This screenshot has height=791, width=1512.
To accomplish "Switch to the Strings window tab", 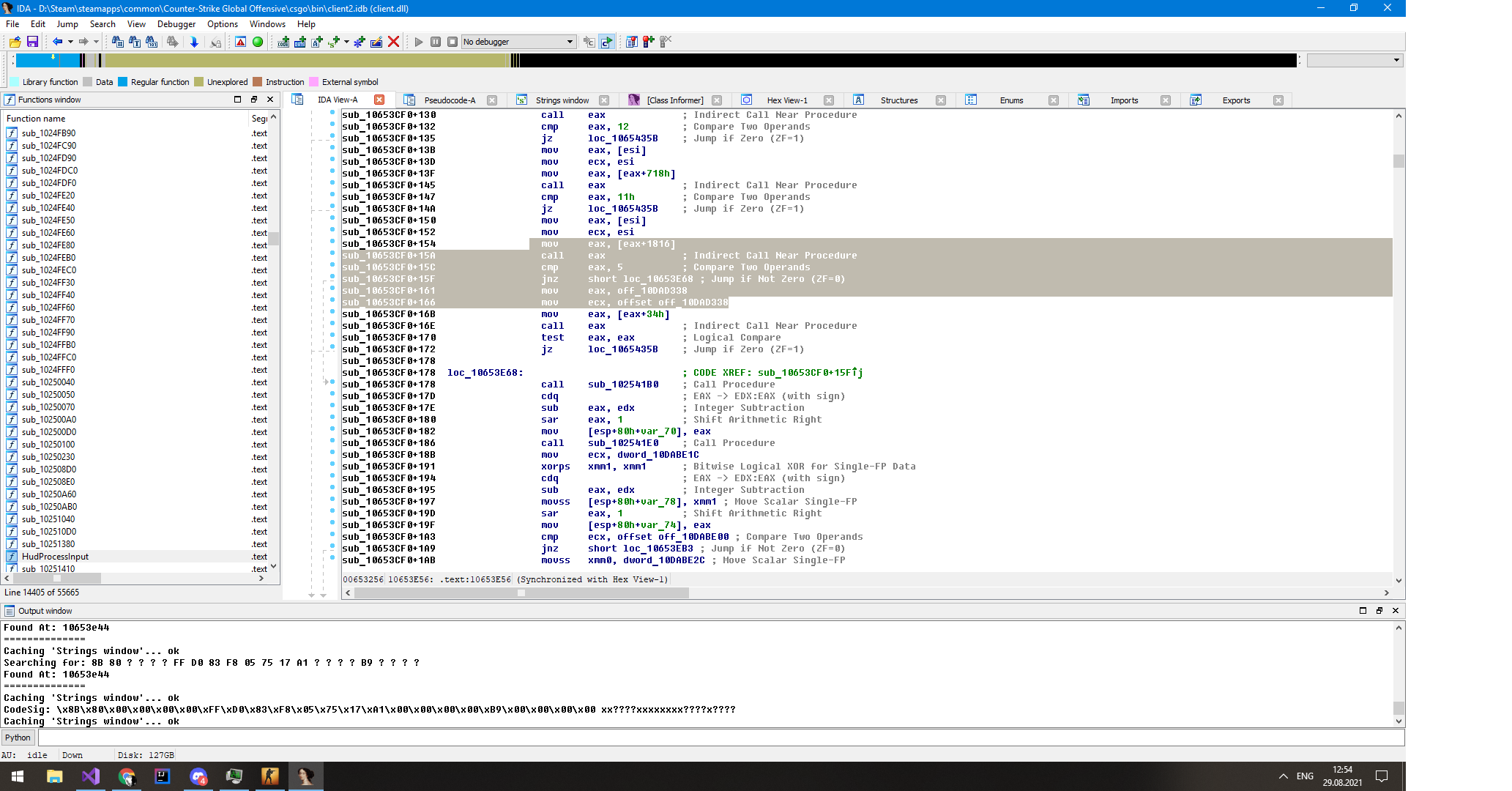I will click(562, 100).
